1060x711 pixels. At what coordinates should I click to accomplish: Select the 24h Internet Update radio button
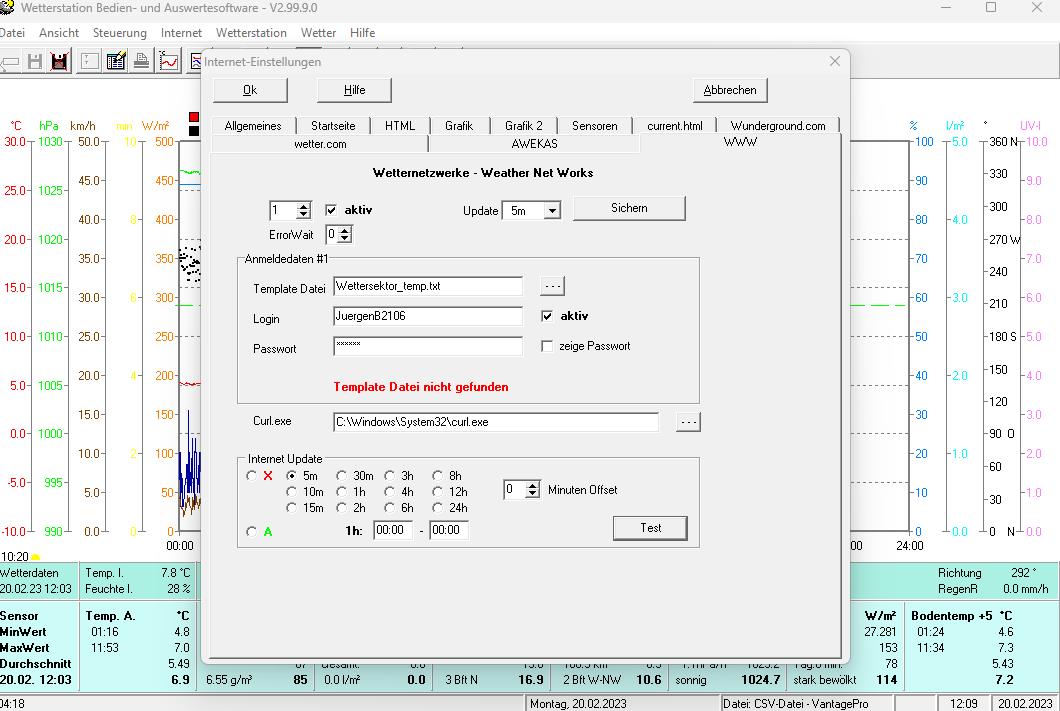[438, 508]
